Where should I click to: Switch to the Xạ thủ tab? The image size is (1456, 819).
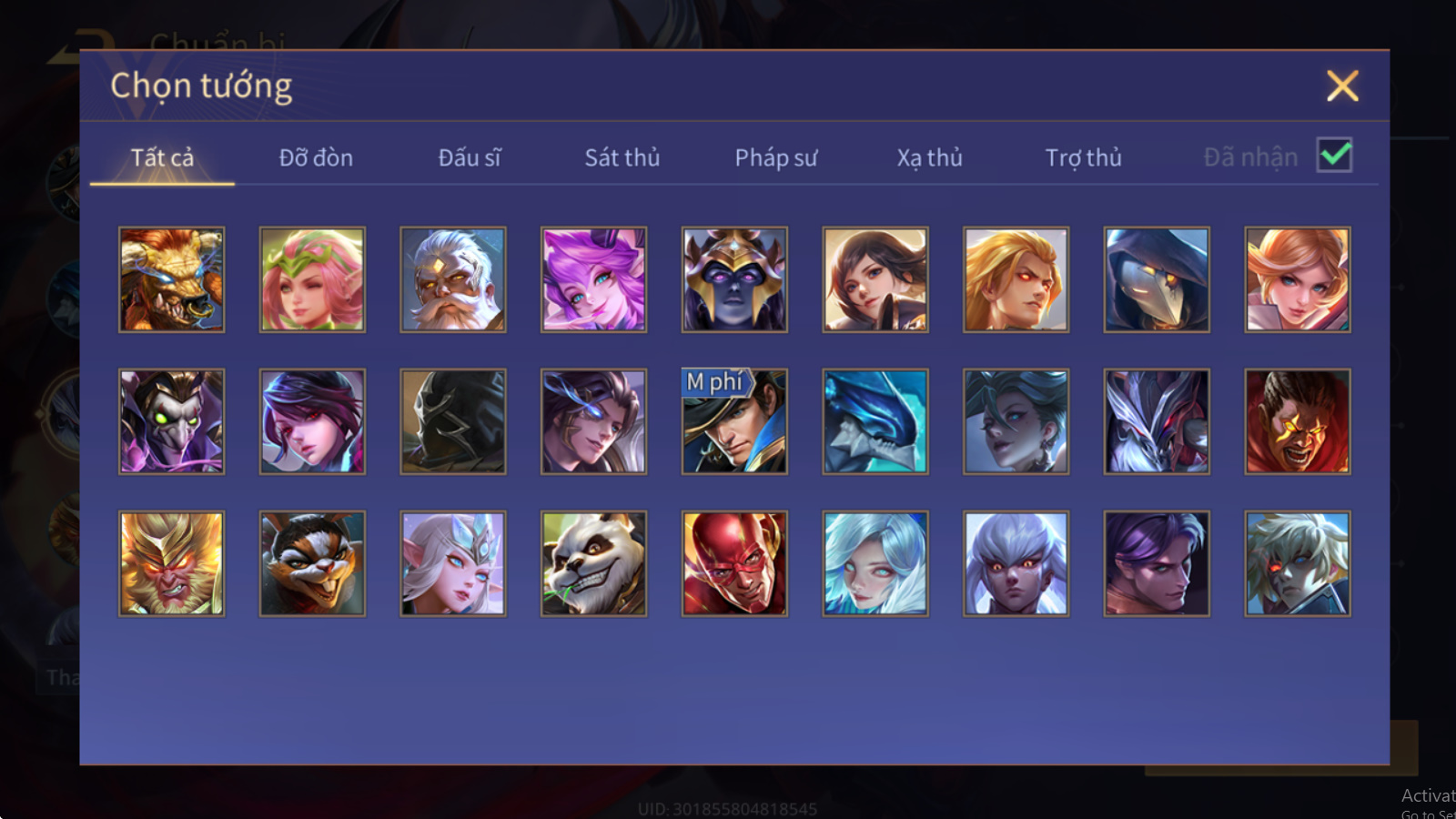(x=929, y=157)
